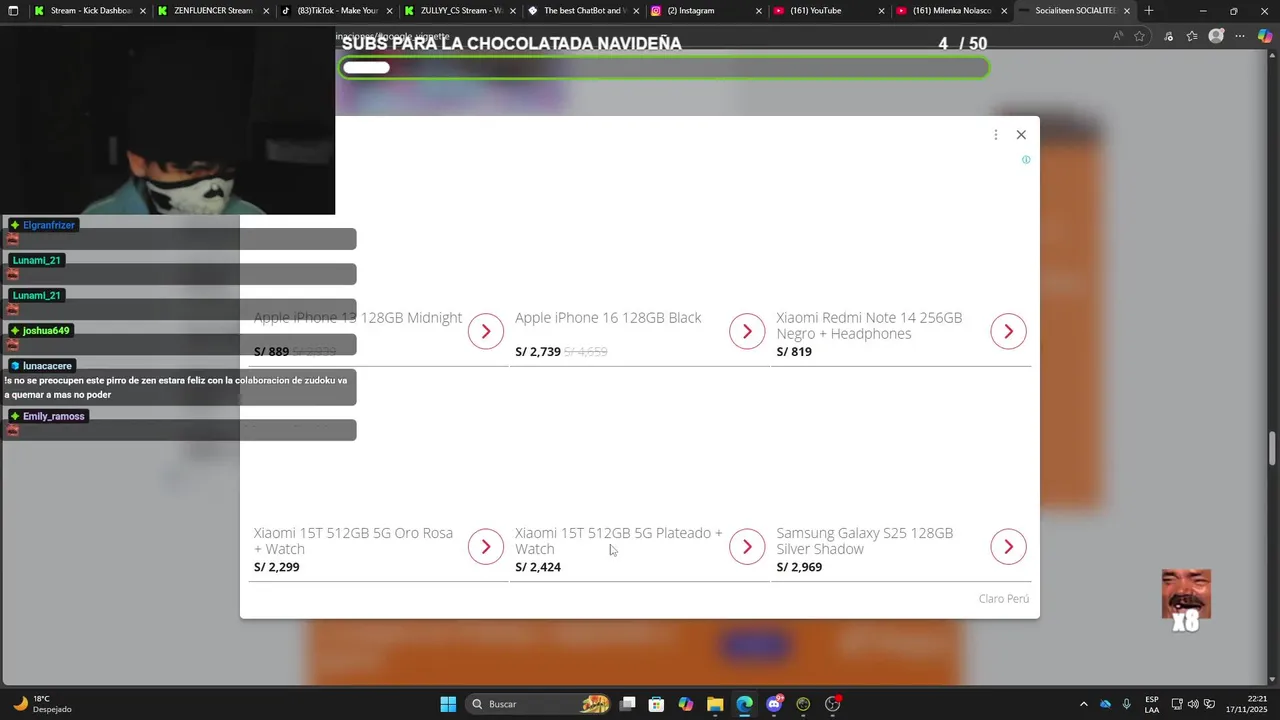Open Samsung Galaxy S25 128GB Silver Shadow listing
The image size is (1280, 720).
[x=865, y=541]
